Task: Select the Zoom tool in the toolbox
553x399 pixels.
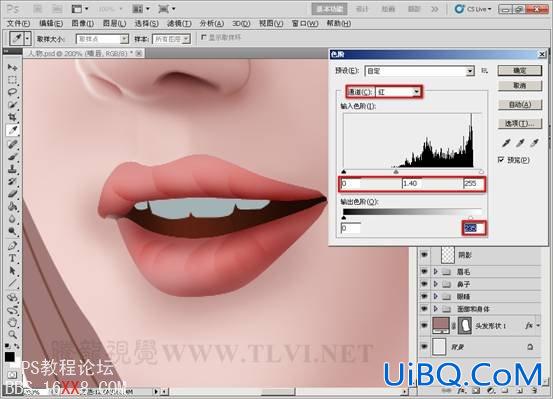Action: point(12,334)
